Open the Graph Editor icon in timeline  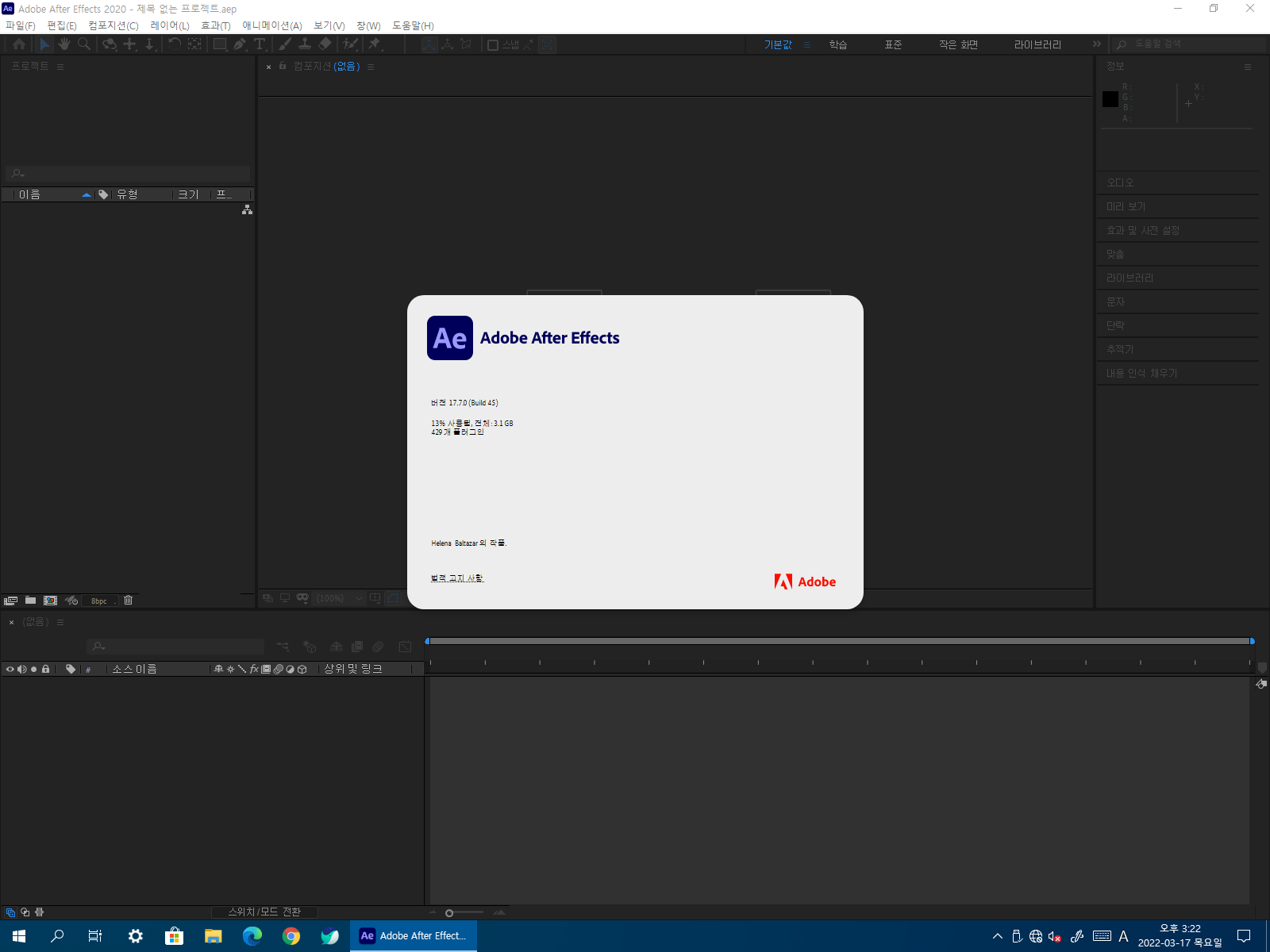coord(405,647)
